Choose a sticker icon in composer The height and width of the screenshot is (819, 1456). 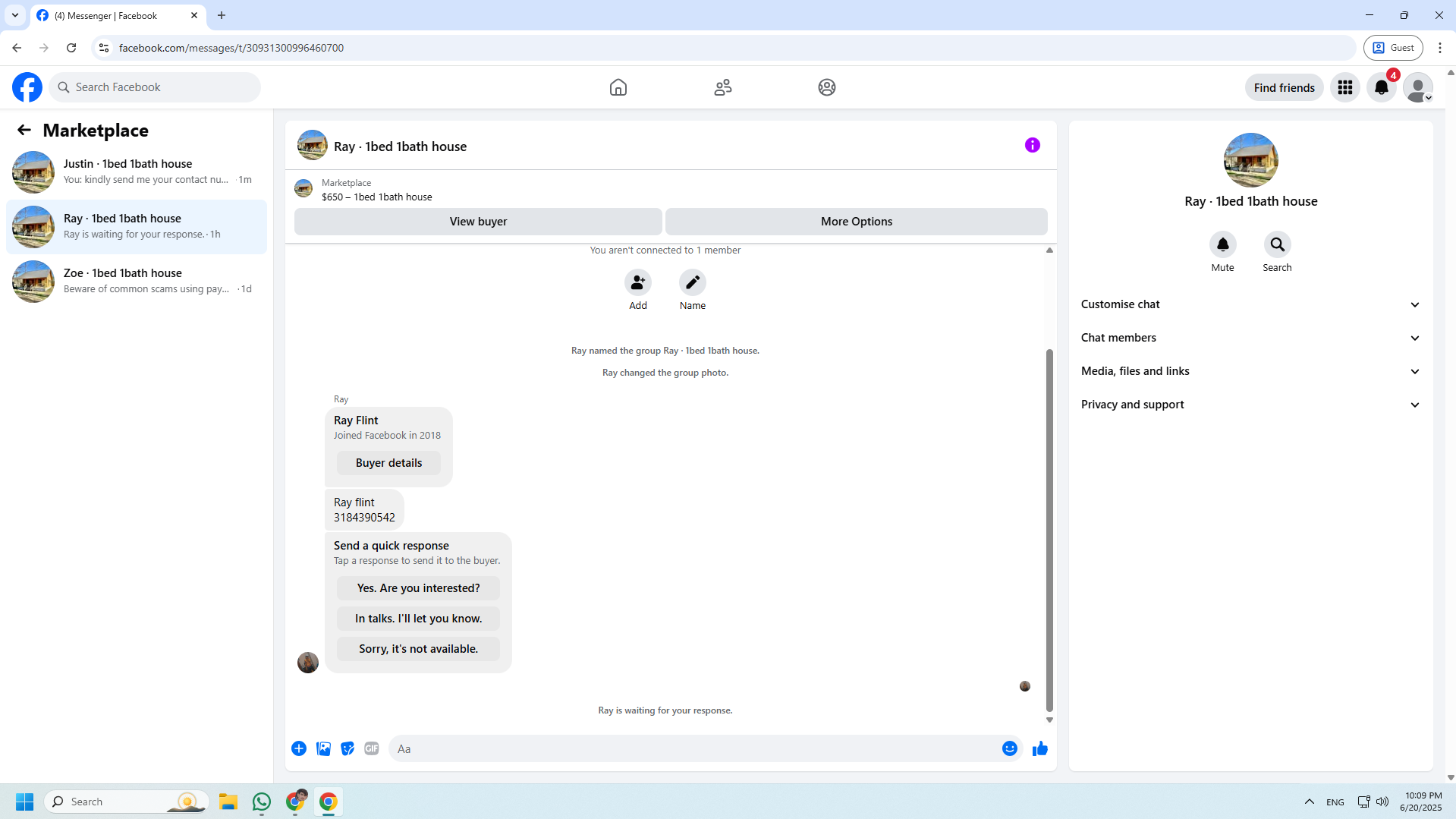pyautogui.click(x=347, y=748)
